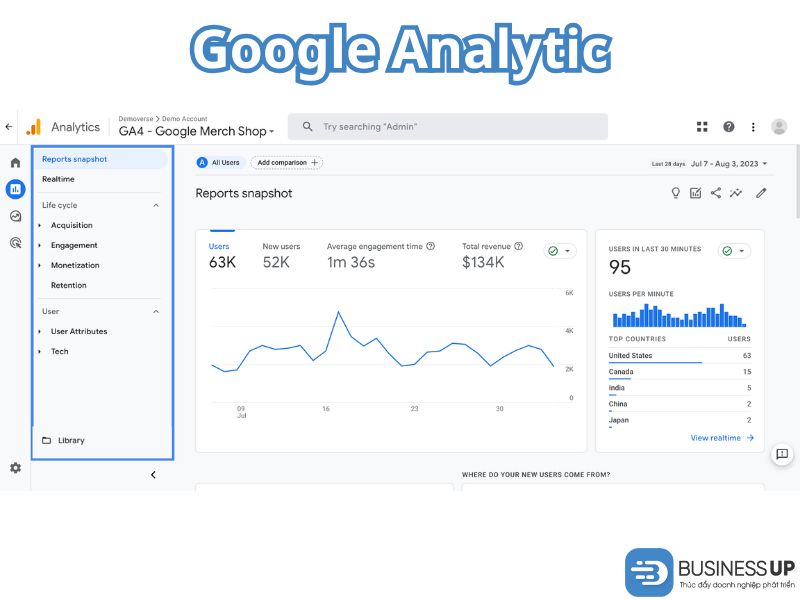Open the Google apps grid icon

(x=702, y=127)
